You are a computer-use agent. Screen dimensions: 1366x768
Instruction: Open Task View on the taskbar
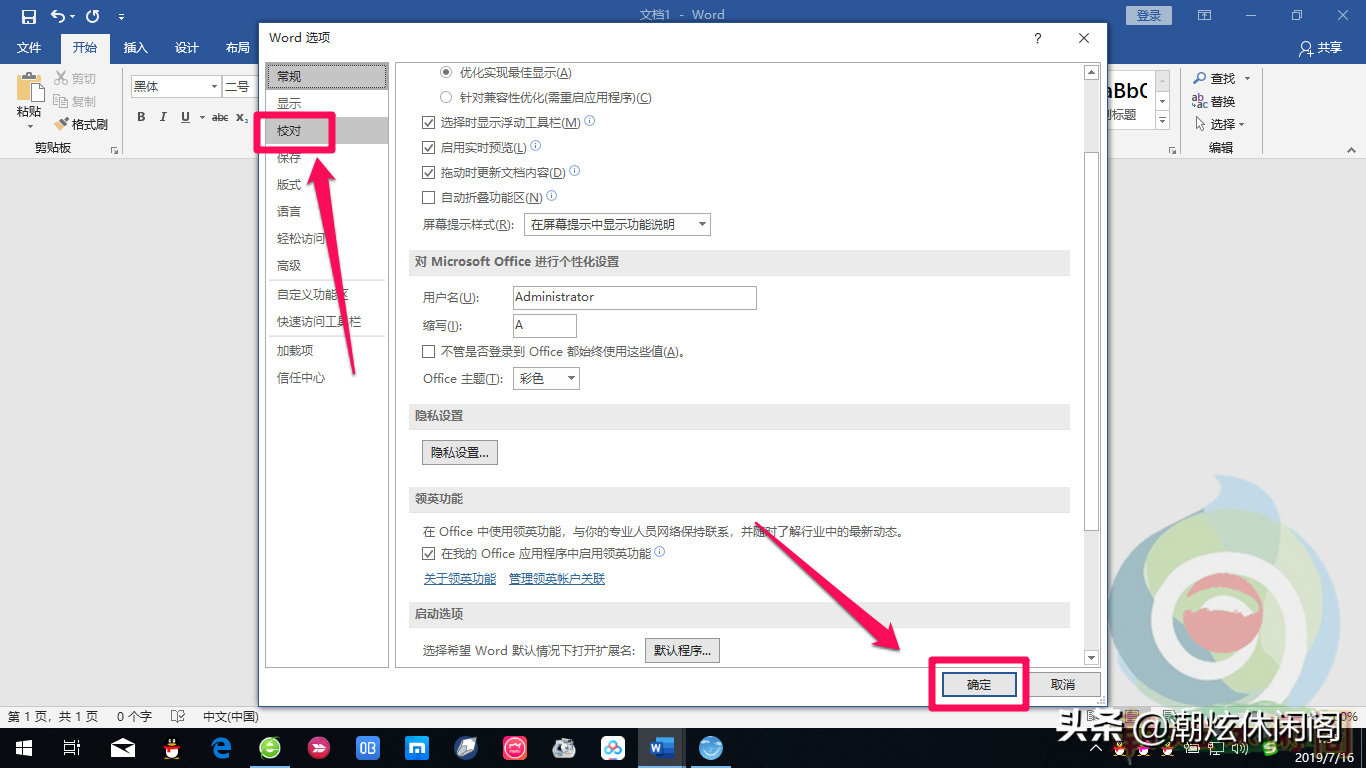[72, 747]
